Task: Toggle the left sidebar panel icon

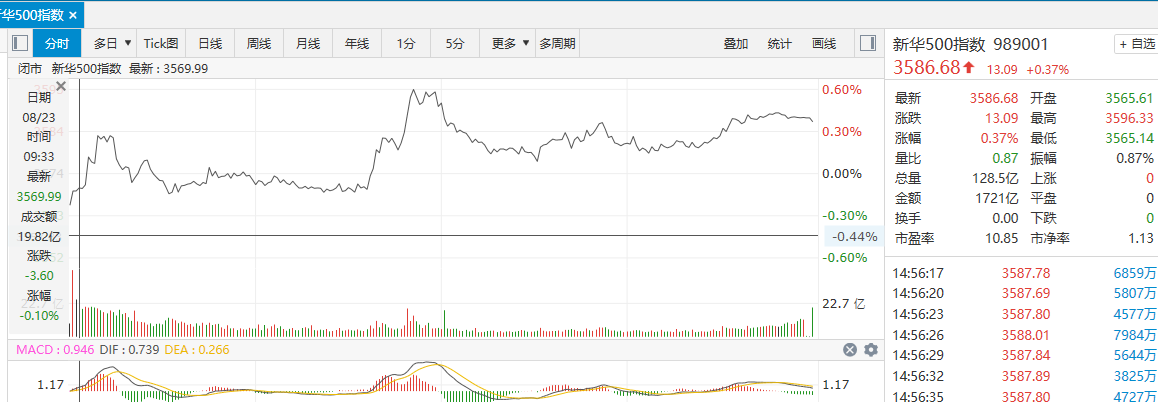Action: pos(19,43)
